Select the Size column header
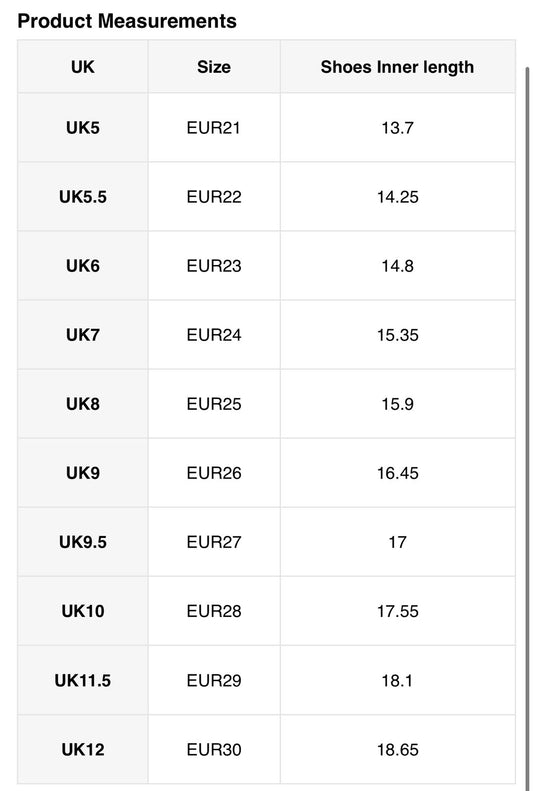The width and height of the screenshot is (533, 791). click(214, 67)
